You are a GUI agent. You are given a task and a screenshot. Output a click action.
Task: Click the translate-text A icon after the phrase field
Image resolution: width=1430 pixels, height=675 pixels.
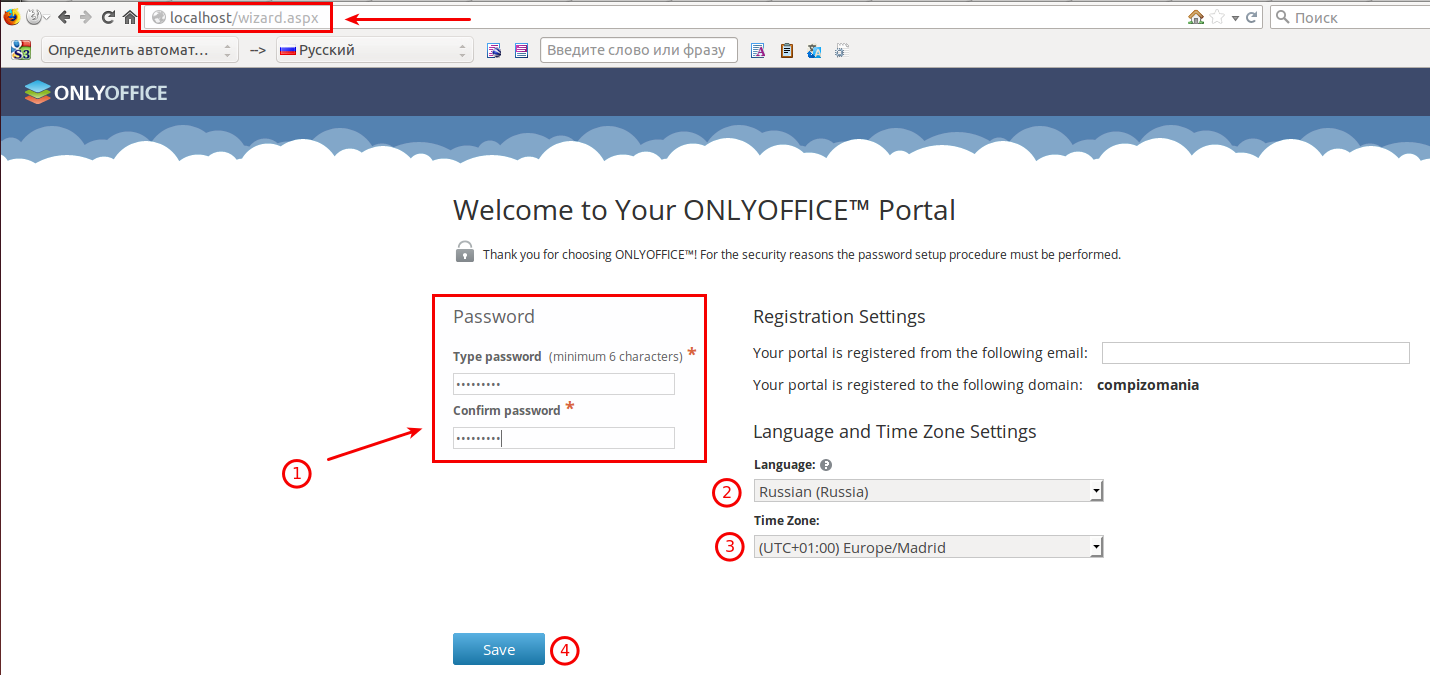tap(758, 50)
